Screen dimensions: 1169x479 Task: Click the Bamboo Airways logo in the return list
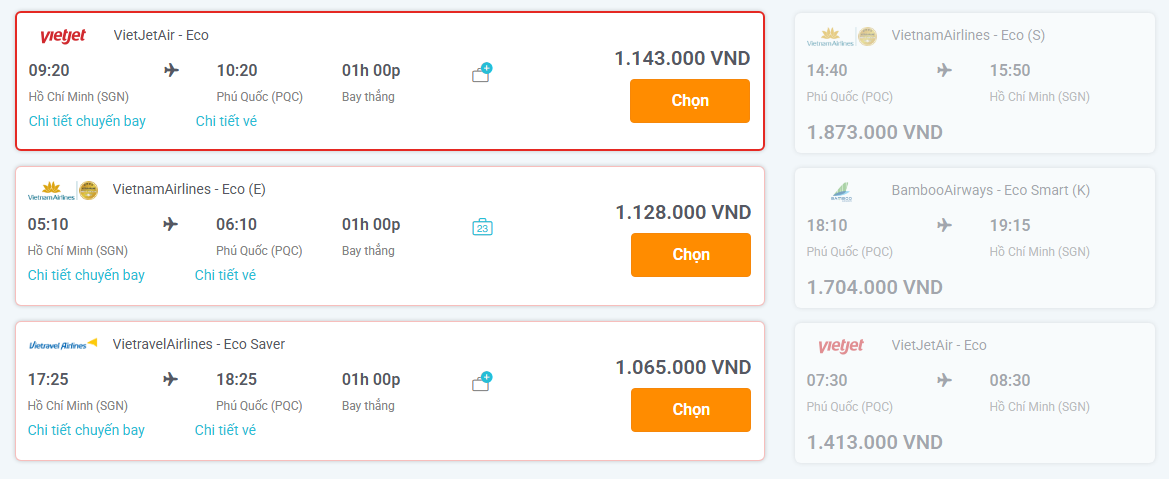click(841, 191)
